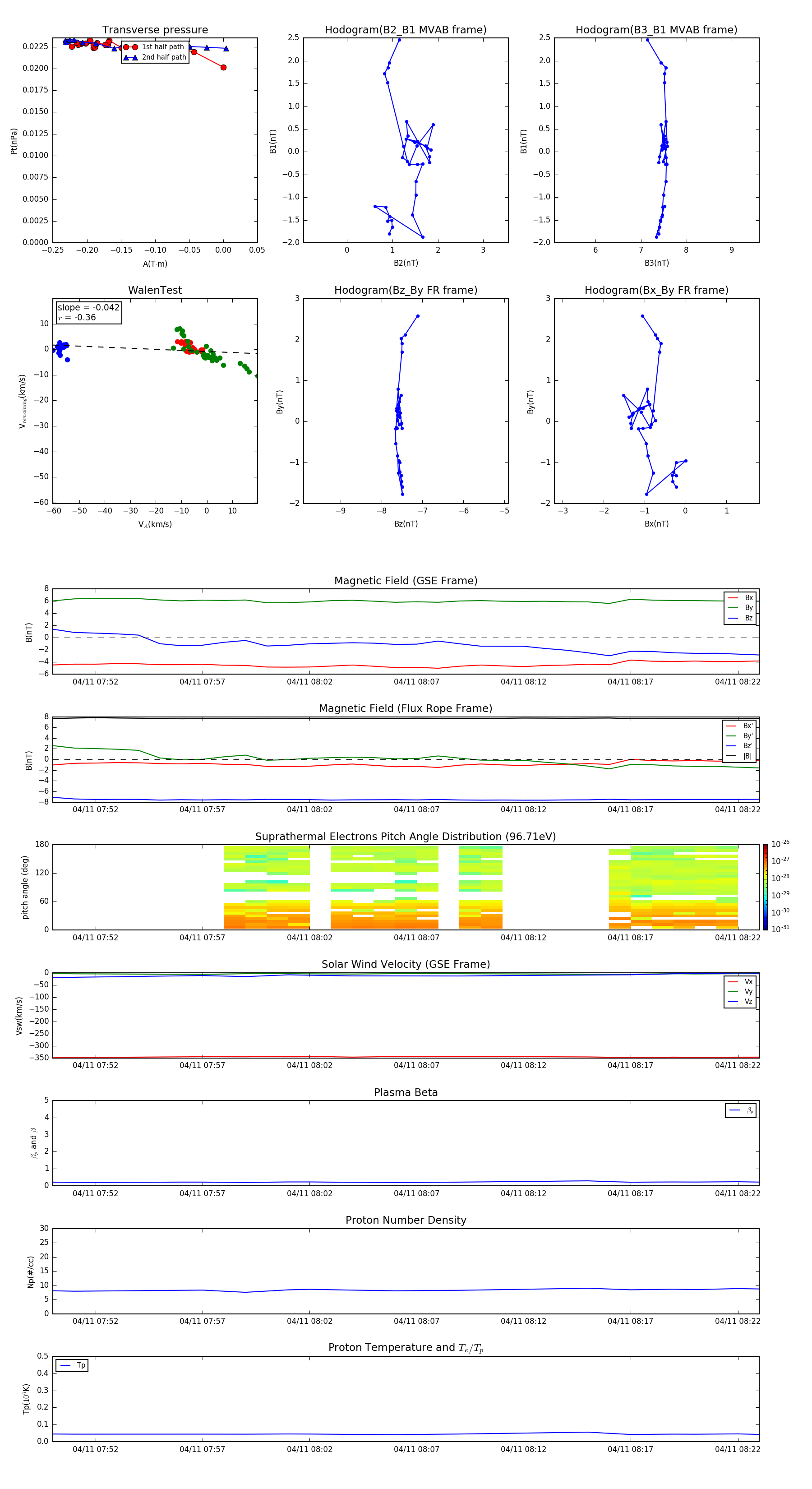
Task: Click the "Proton Temperature and Te/Tp" title
Action: [x=406, y=1348]
